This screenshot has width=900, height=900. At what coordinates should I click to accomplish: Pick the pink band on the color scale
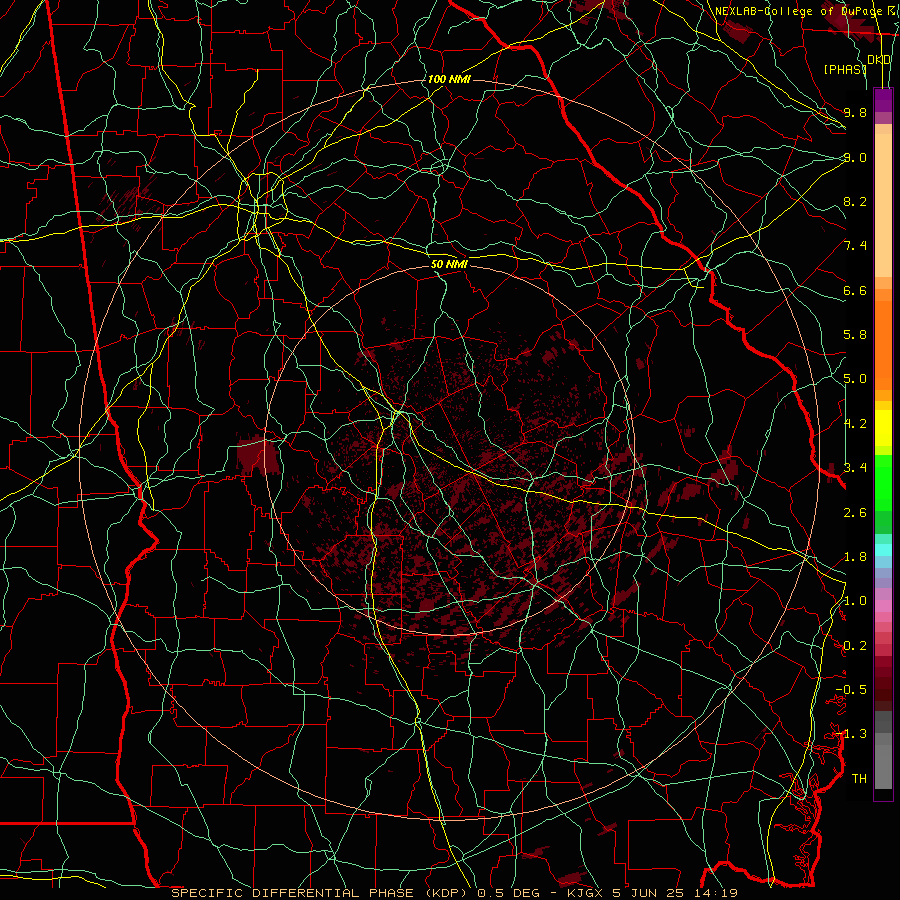point(883,606)
